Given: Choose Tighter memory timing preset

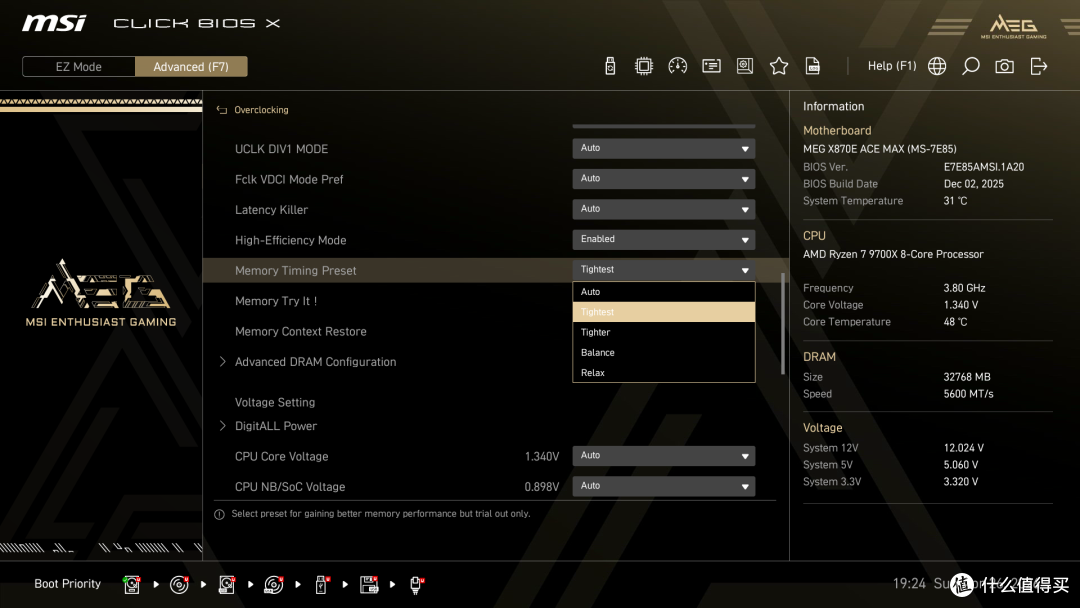Looking at the screenshot, I should (663, 332).
